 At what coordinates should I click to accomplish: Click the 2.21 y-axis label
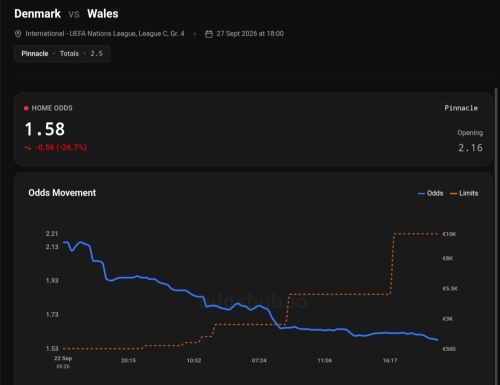coord(52,234)
